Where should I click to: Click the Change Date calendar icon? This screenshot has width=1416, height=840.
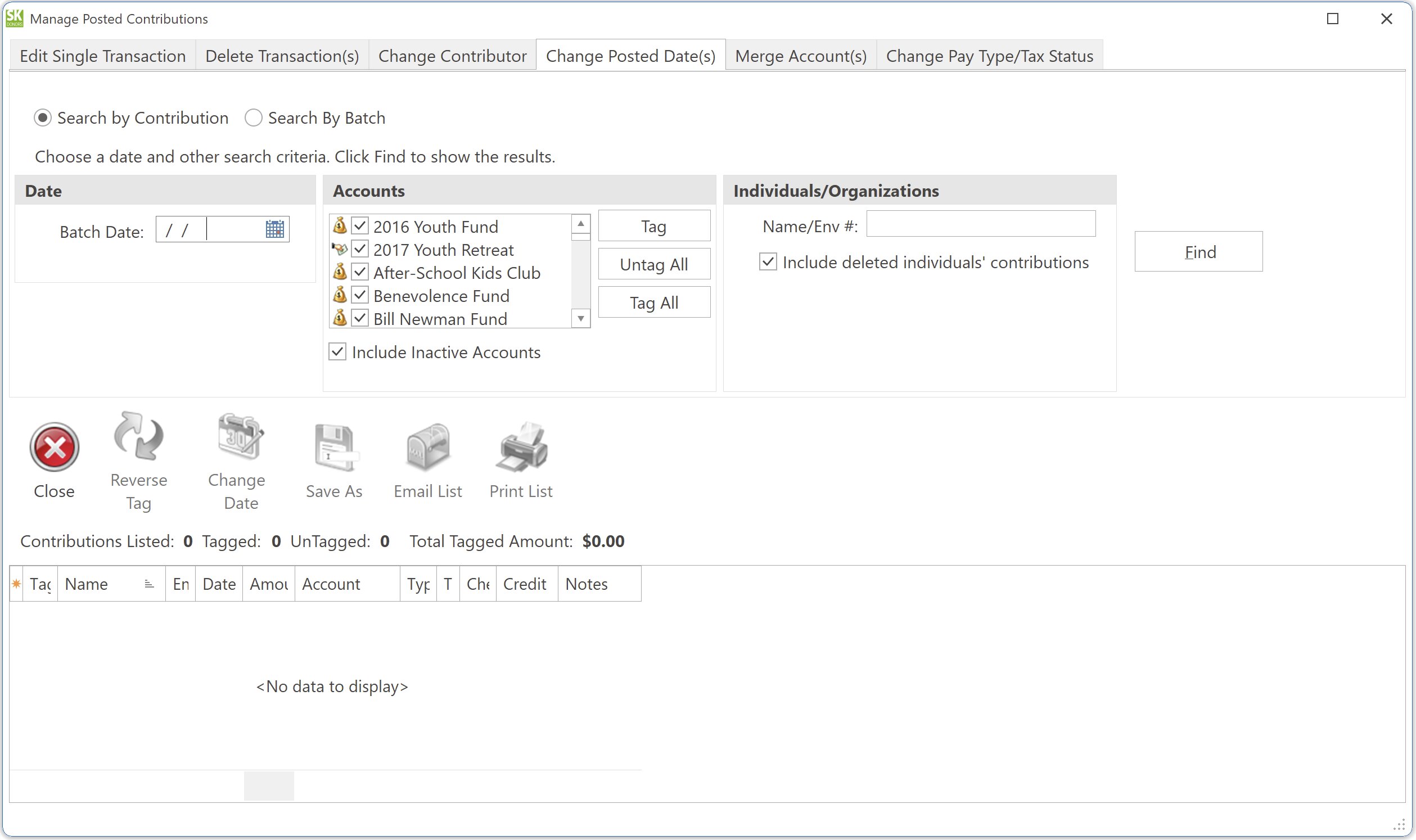[241, 436]
